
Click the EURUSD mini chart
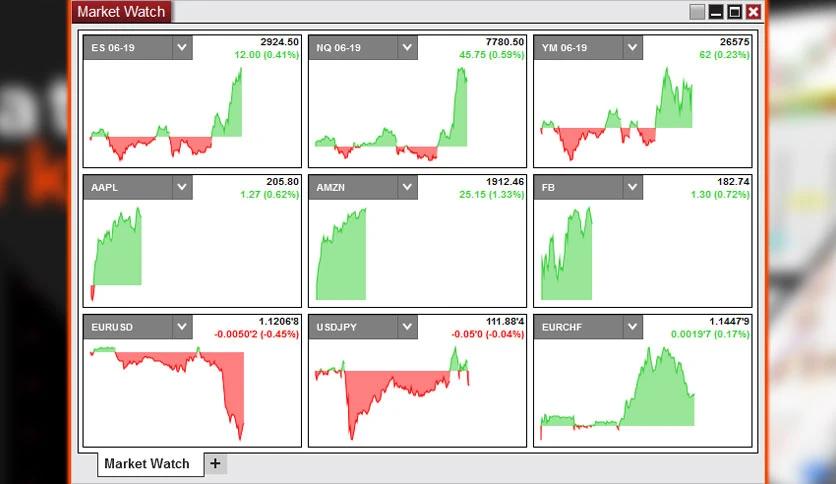point(167,393)
